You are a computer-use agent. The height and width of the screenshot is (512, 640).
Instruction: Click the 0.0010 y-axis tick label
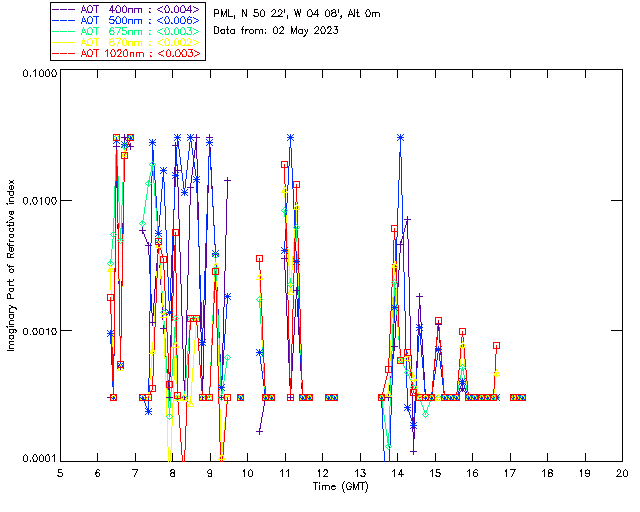coord(39,331)
